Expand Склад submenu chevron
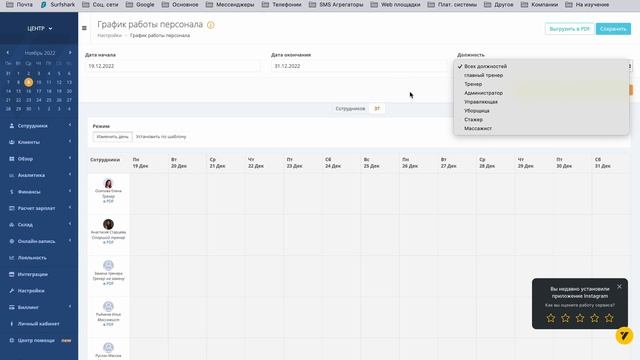The width and height of the screenshot is (640, 360). pos(70,224)
